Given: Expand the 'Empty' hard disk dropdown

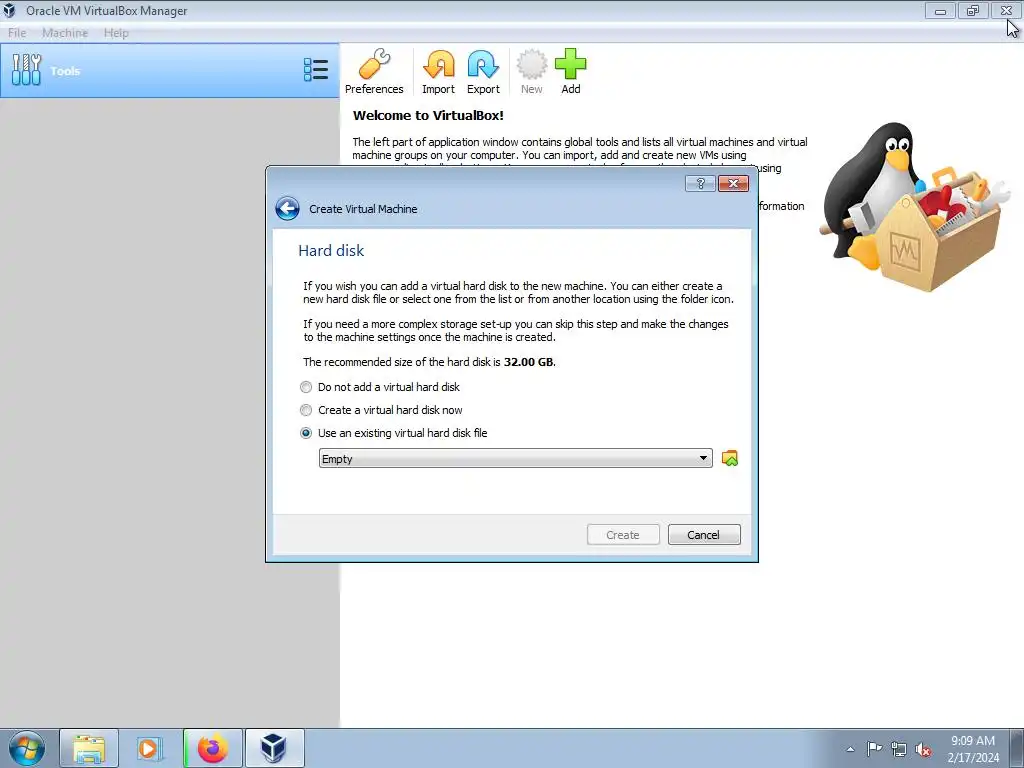Looking at the screenshot, I should point(515,458).
